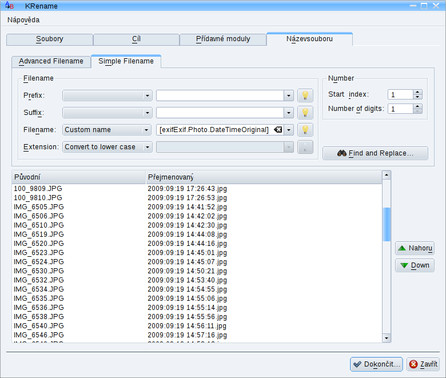Switch to the Soubory tab
Screen dimensions: 446x378
coord(49,39)
